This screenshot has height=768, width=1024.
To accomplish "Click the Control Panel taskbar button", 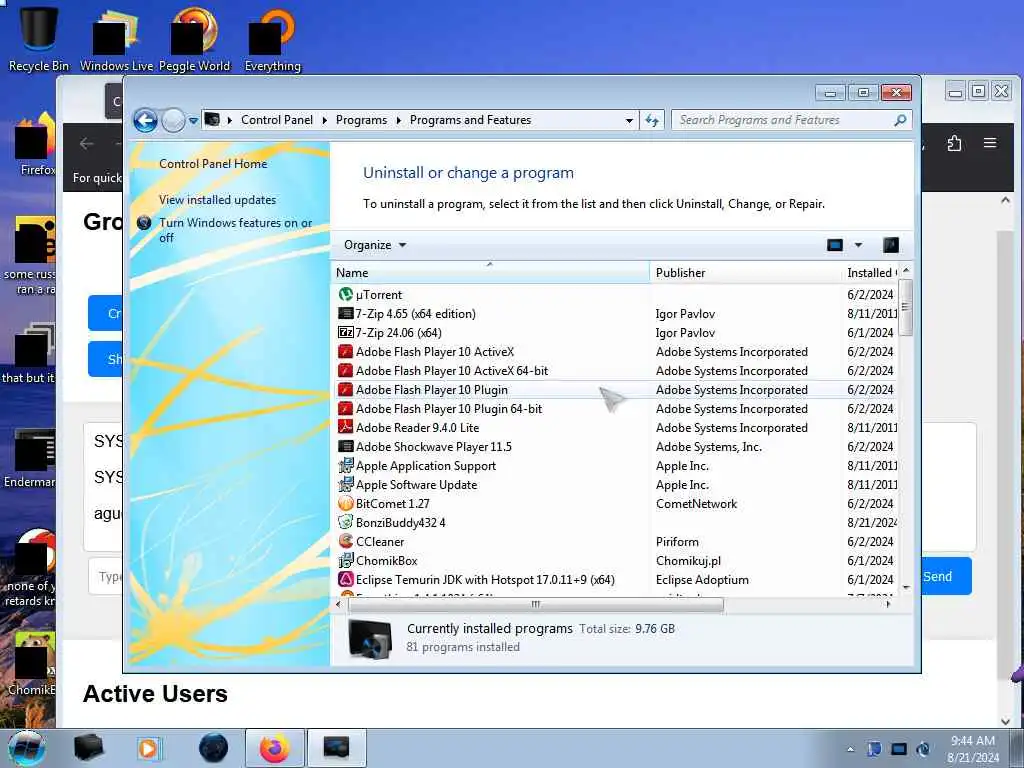I will pyautogui.click(x=336, y=748).
